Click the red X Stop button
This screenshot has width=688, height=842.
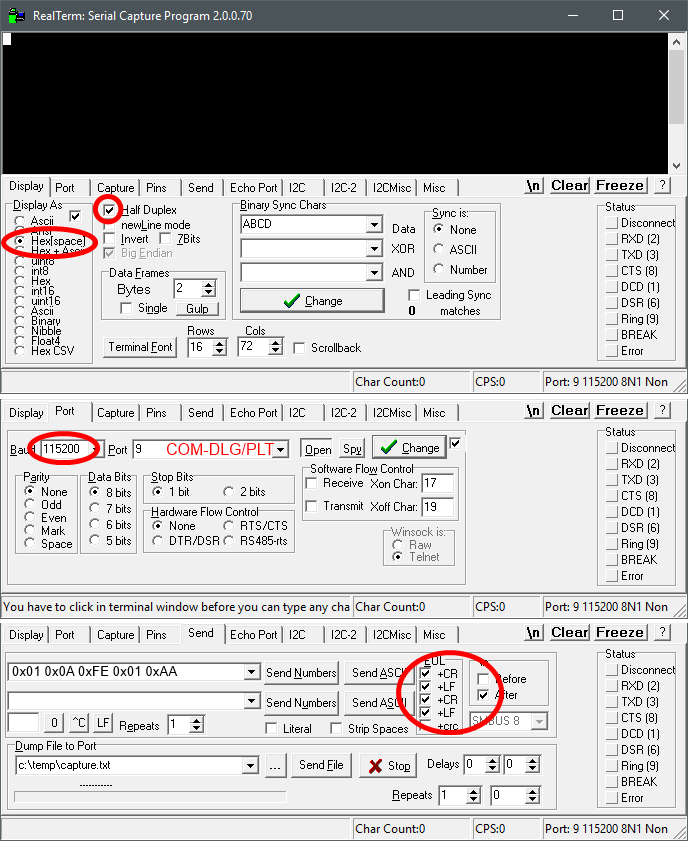[x=390, y=766]
